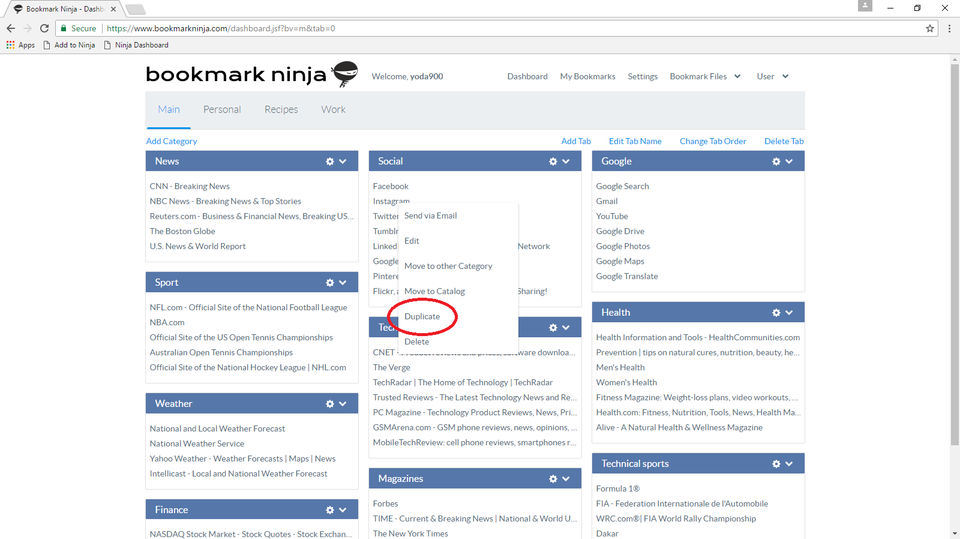
Task: Click the Delete Tab link
Action: click(784, 141)
